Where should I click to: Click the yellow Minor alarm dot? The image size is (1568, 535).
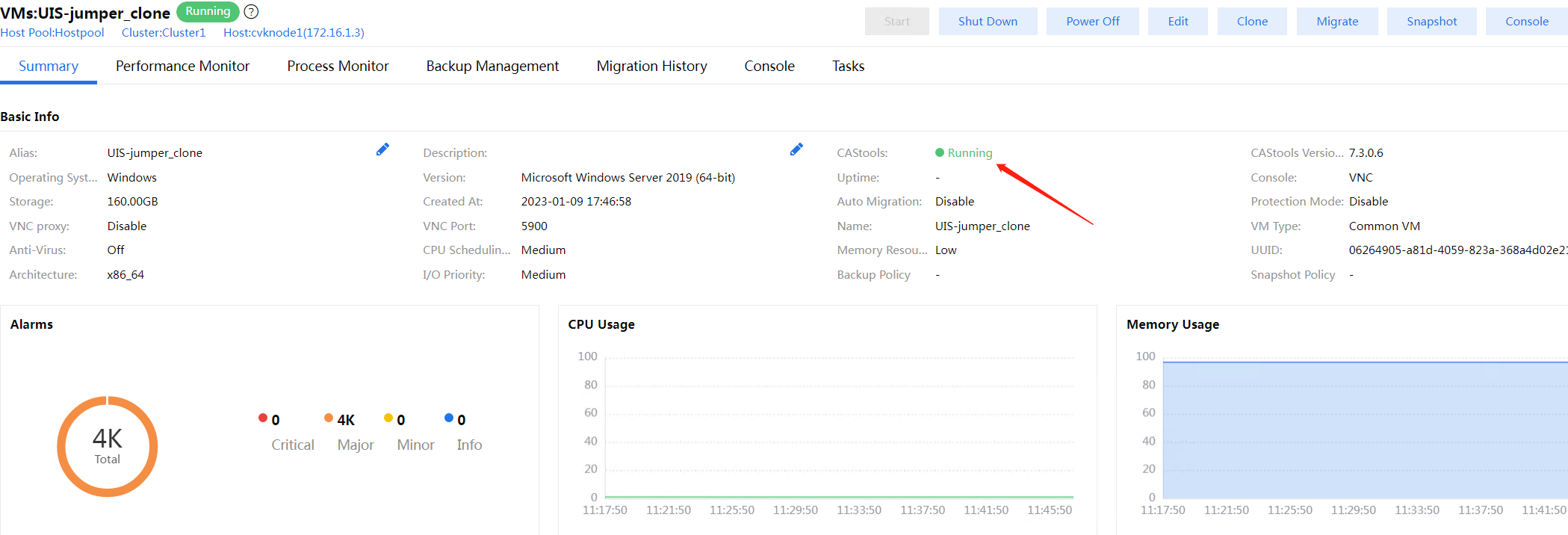click(x=388, y=418)
